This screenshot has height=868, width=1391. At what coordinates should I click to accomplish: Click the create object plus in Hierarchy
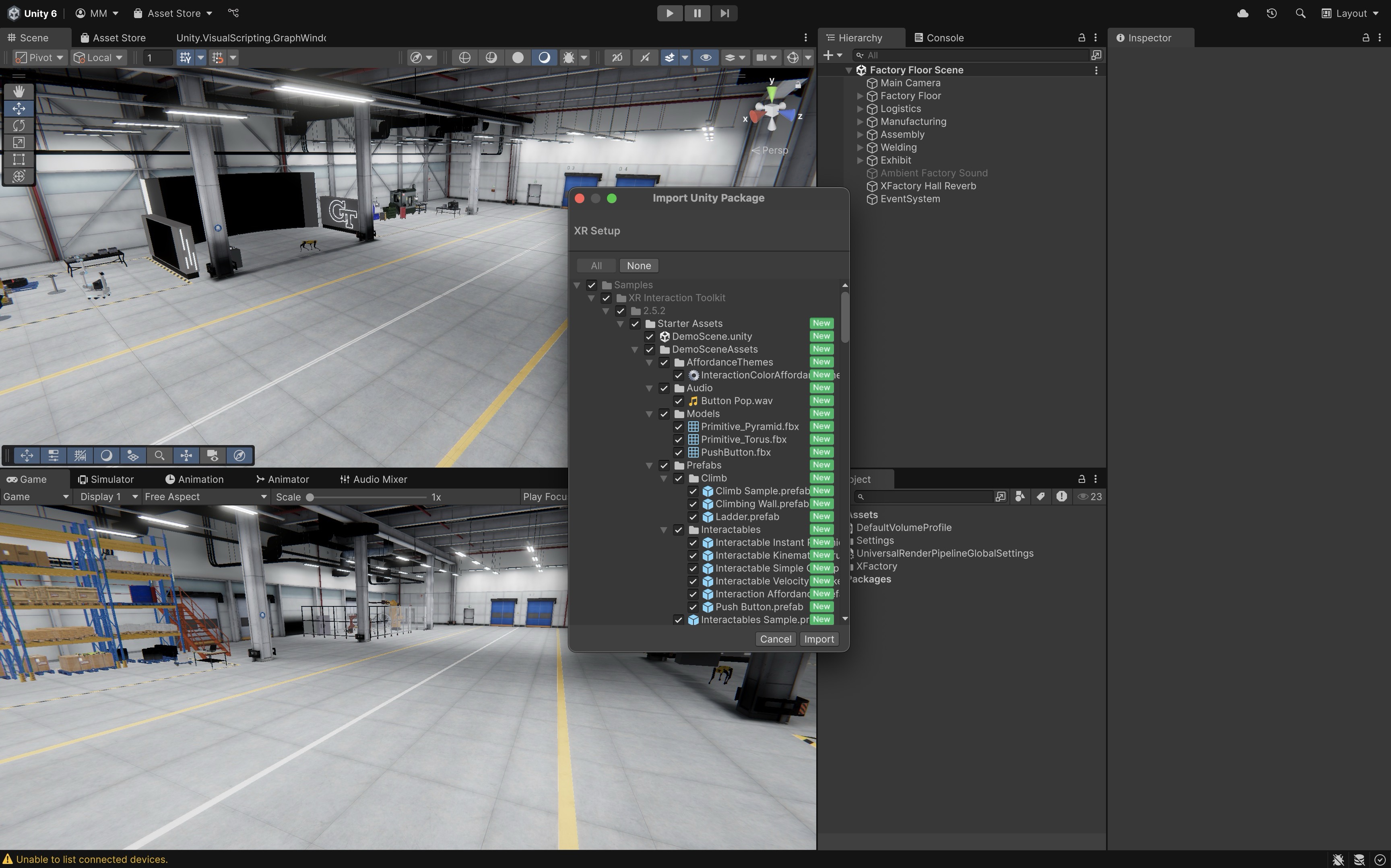point(828,55)
